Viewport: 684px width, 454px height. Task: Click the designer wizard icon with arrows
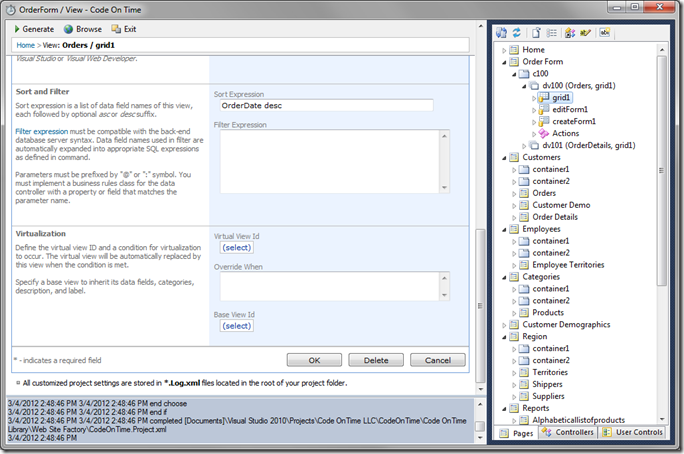[570, 33]
